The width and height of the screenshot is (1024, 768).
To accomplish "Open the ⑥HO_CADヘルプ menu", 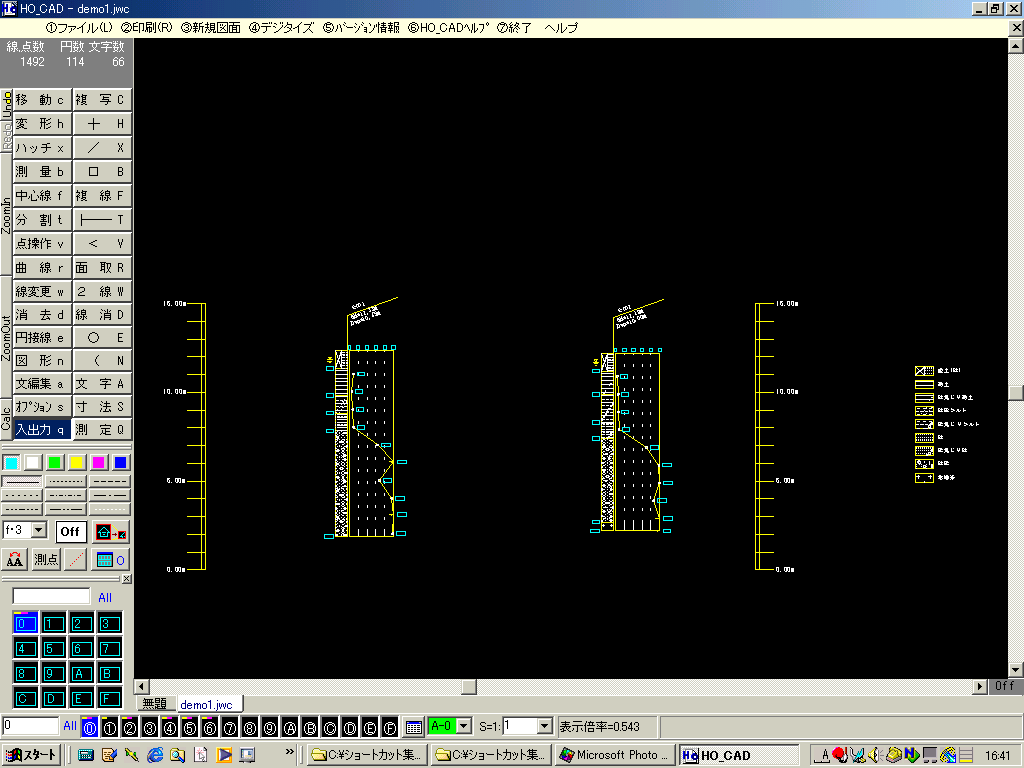I will coord(449,28).
